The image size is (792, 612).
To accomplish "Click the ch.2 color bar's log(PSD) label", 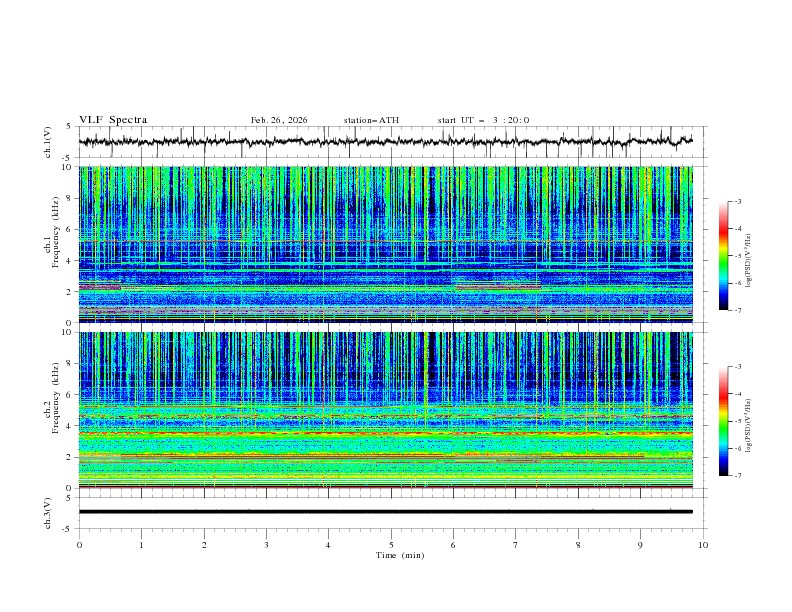I will click(749, 426).
